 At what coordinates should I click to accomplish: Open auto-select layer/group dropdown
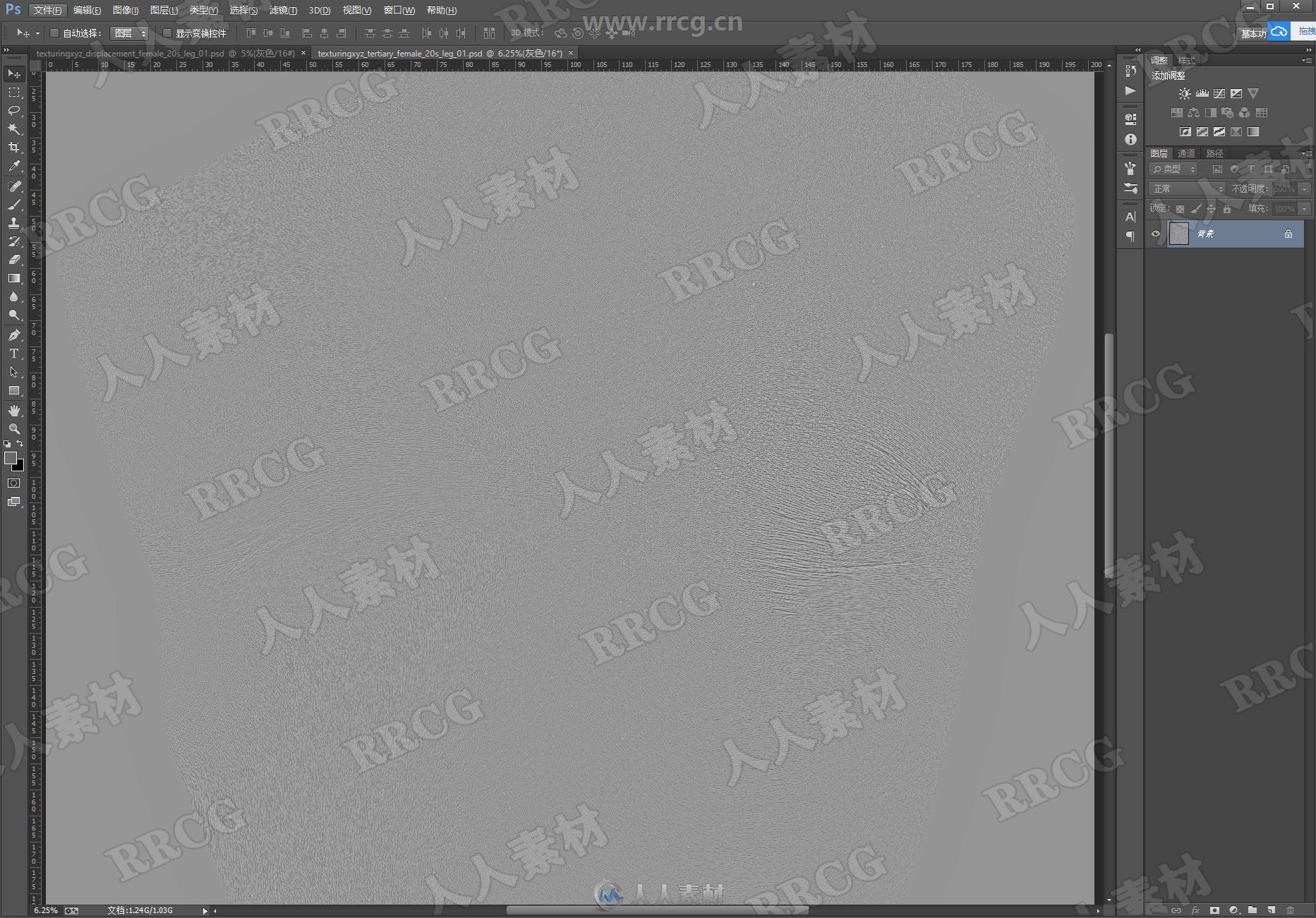click(x=129, y=33)
